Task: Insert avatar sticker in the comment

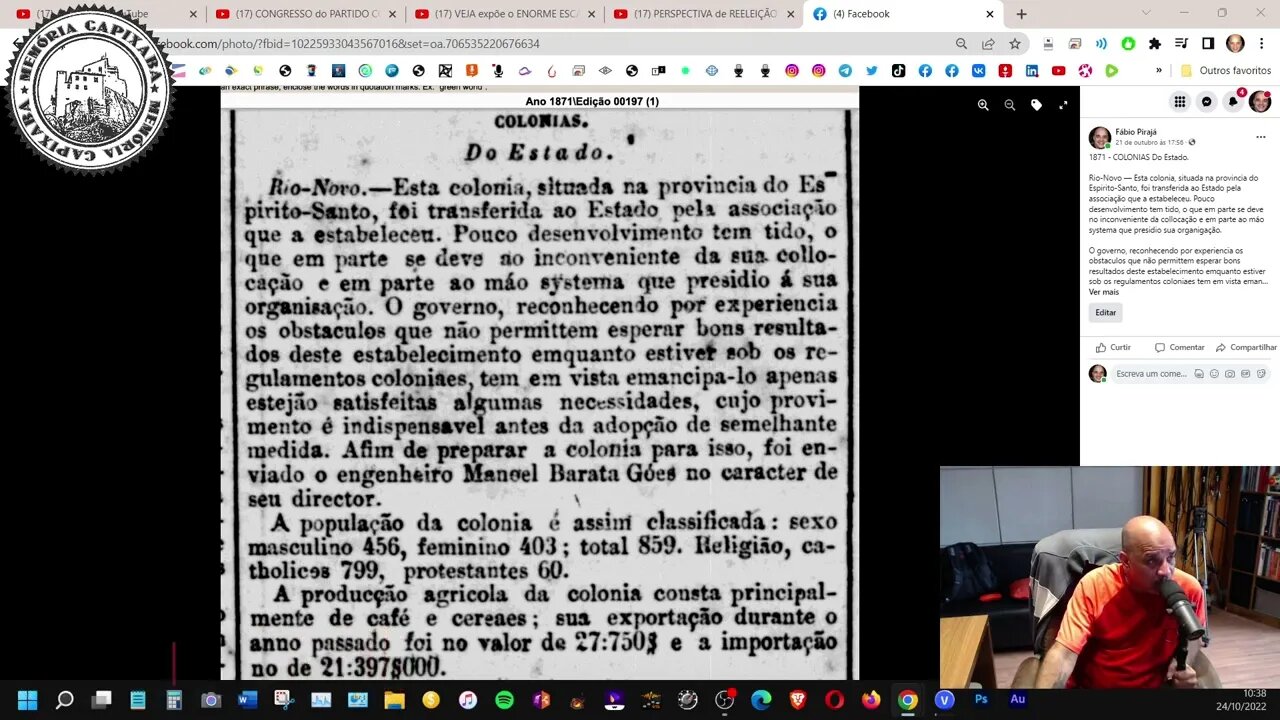Action: [1199, 374]
